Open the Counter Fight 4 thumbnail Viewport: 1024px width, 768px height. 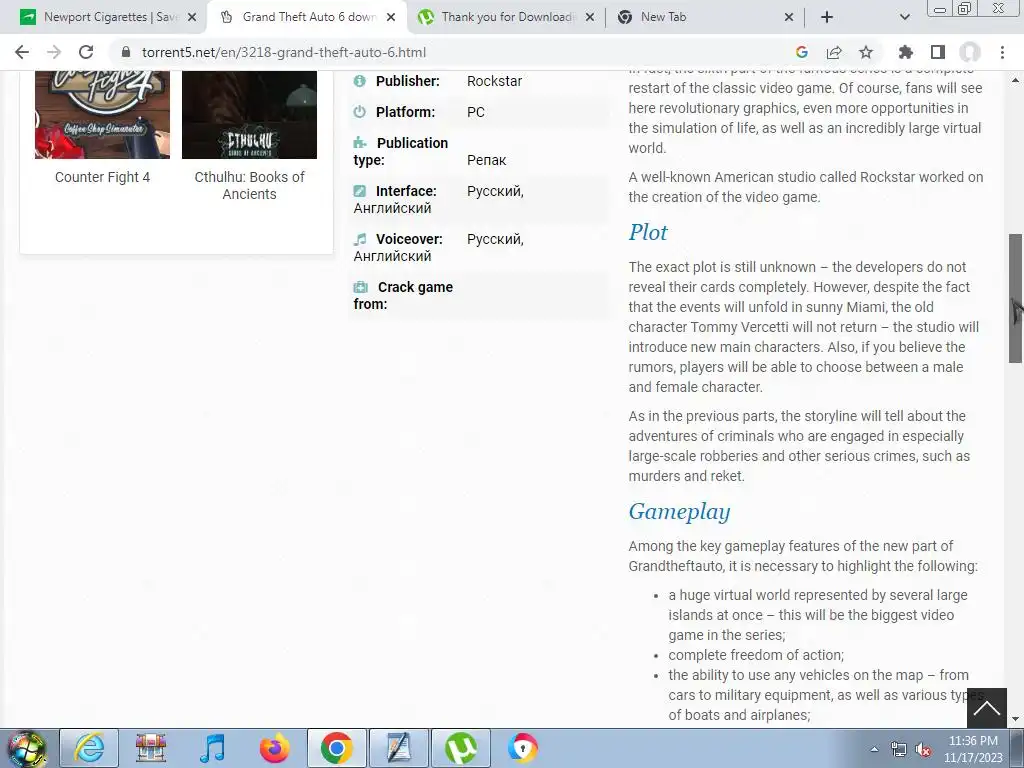click(103, 114)
